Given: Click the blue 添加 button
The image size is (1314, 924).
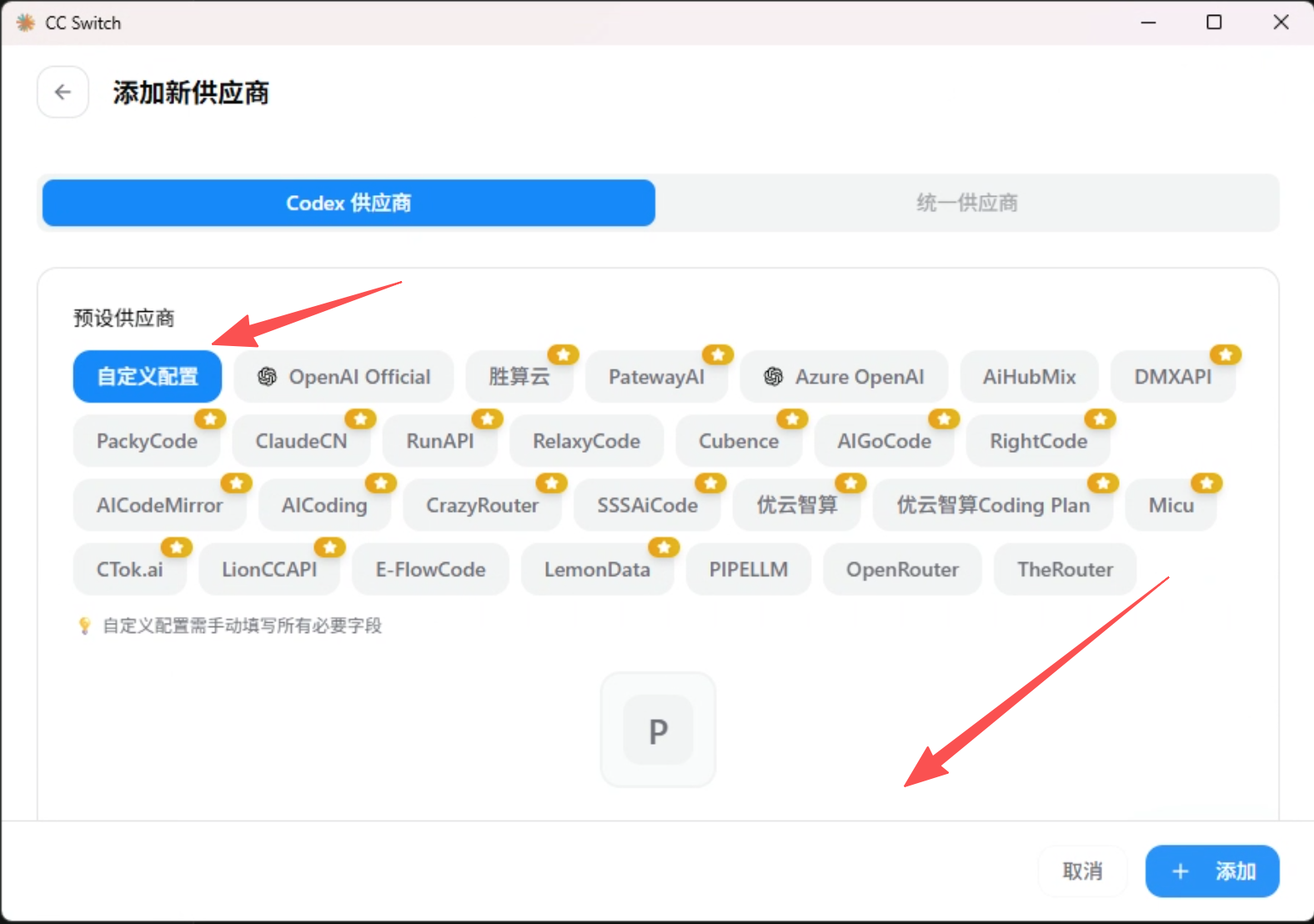Looking at the screenshot, I should click(1212, 871).
